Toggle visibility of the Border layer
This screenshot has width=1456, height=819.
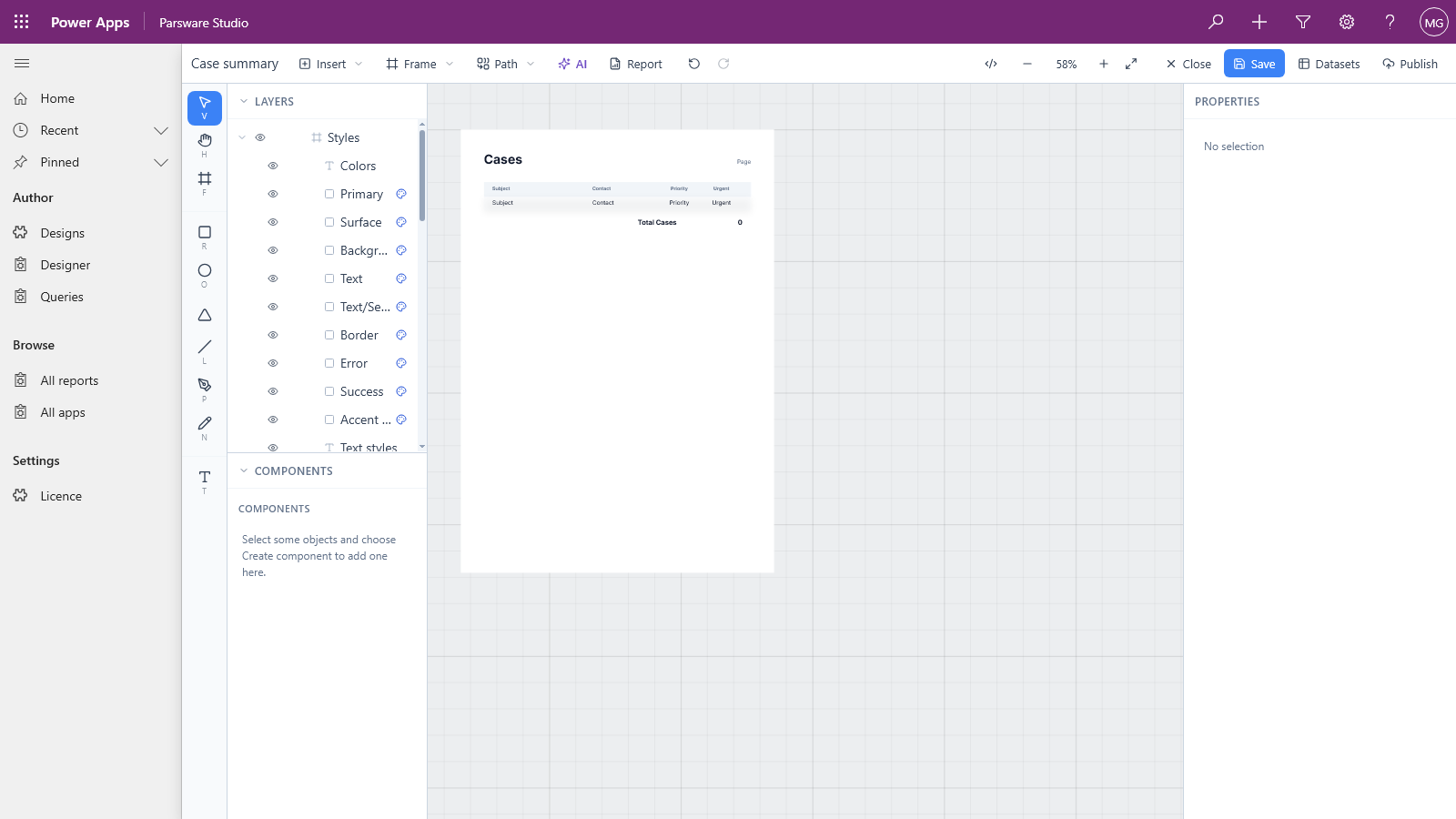pyautogui.click(x=273, y=335)
